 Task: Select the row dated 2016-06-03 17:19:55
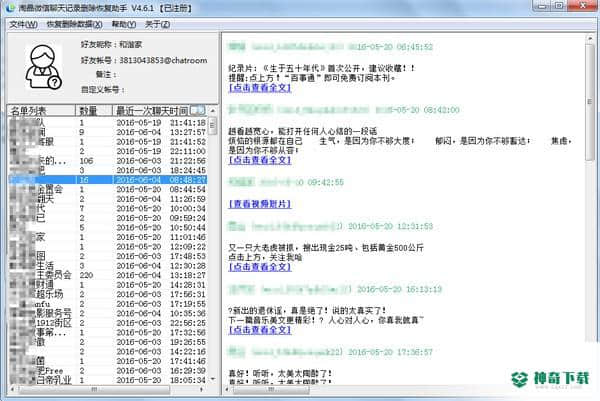[x=108, y=304]
